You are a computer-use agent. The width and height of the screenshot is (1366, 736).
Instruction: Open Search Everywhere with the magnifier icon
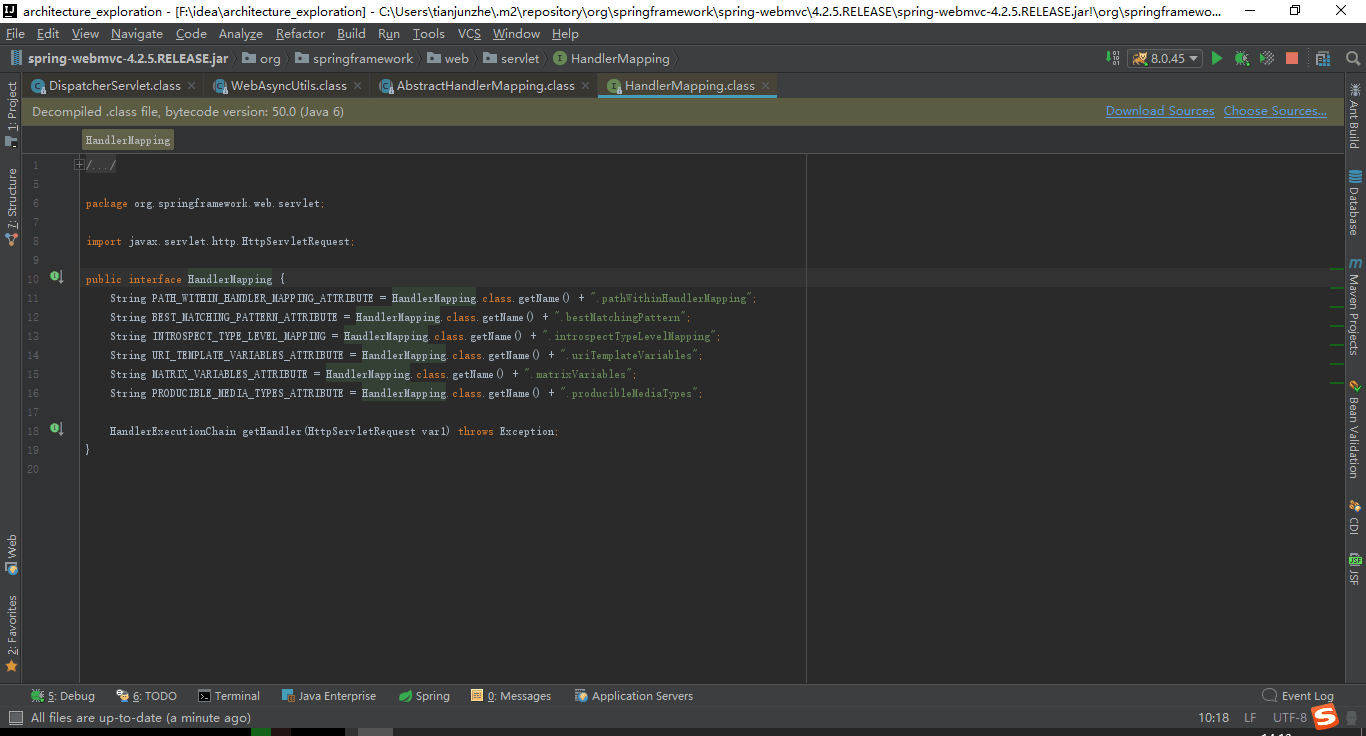click(1353, 58)
